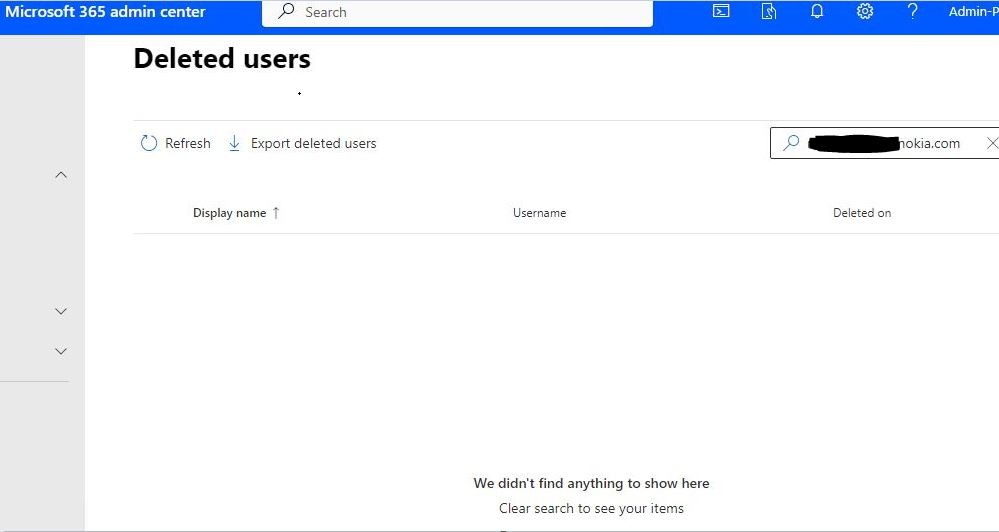Screen dimensions: 999x532
Task: Click the Refresh circular arrow icon
Action: [x=148, y=143]
